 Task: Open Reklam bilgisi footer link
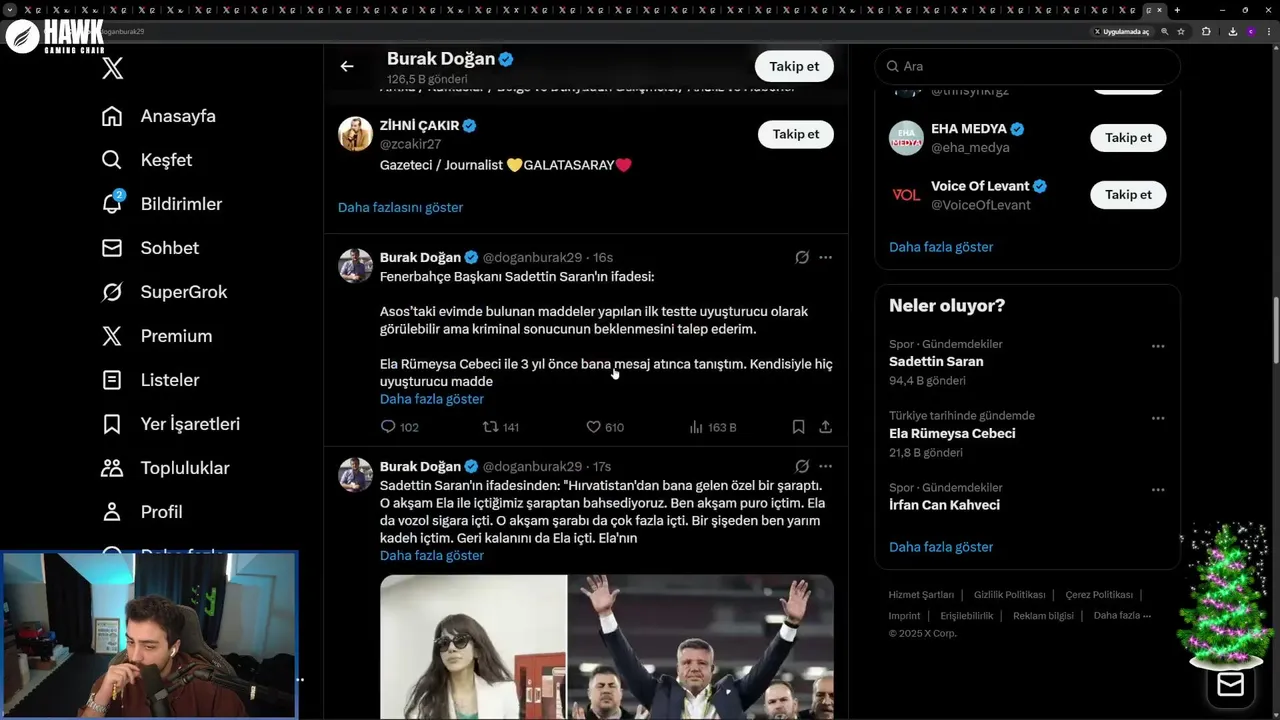tap(1043, 616)
